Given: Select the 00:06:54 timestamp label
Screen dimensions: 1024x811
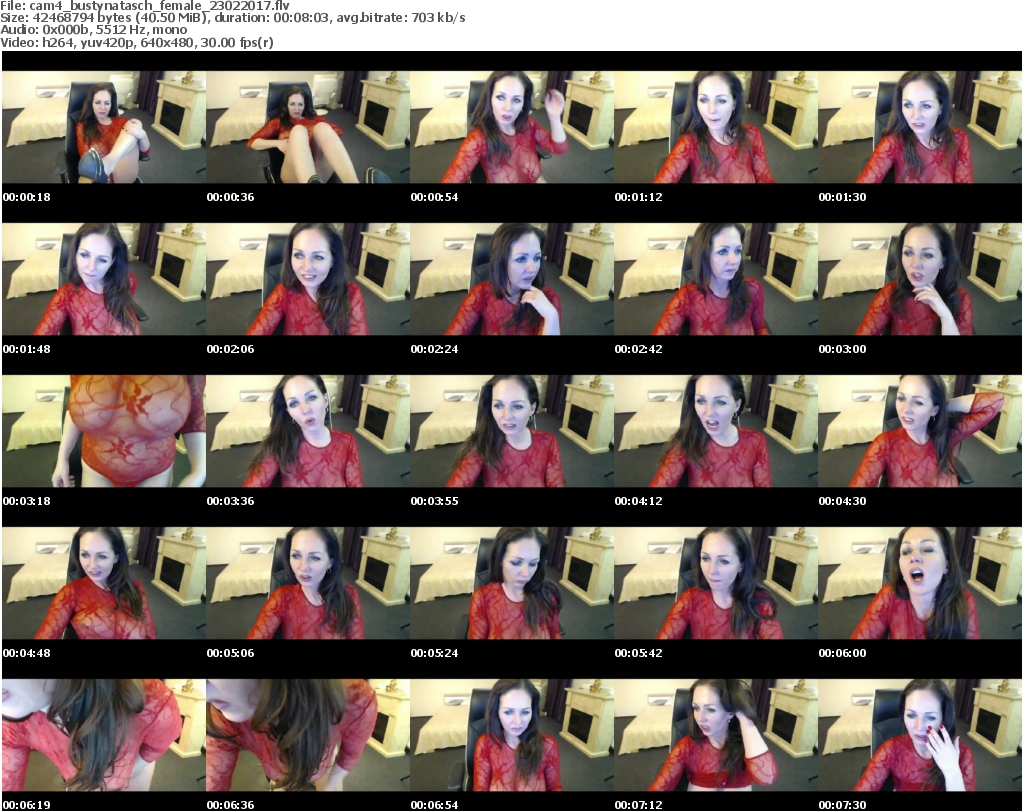Looking at the screenshot, I should tap(434, 805).
